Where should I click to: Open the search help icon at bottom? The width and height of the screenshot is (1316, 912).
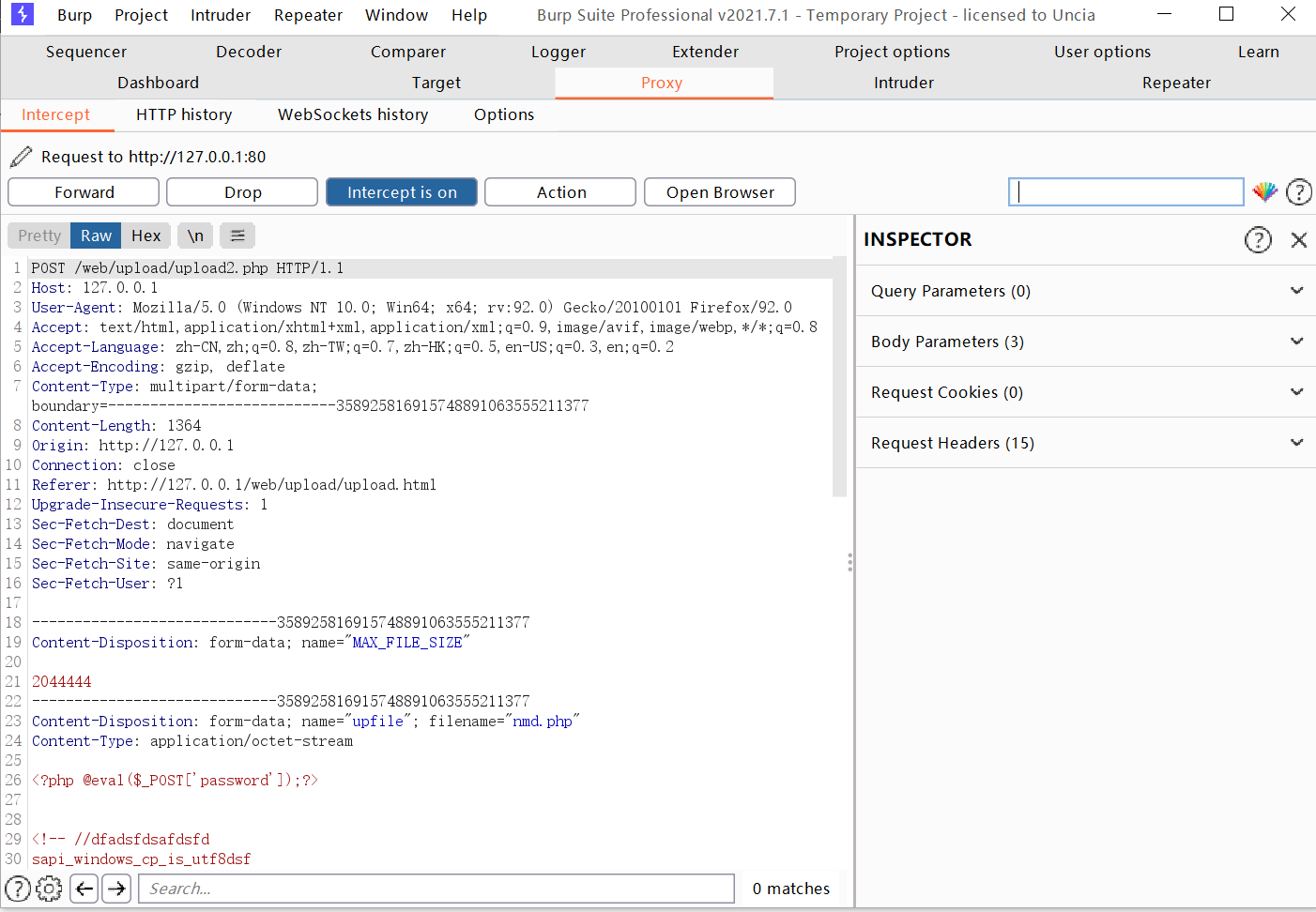[x=18, y=888]
